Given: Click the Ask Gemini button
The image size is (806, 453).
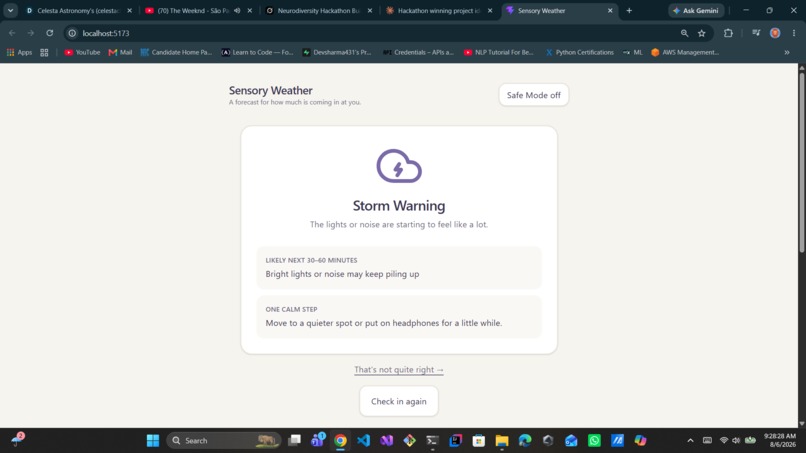Looking at the screenshot, I should click(696, 10).
